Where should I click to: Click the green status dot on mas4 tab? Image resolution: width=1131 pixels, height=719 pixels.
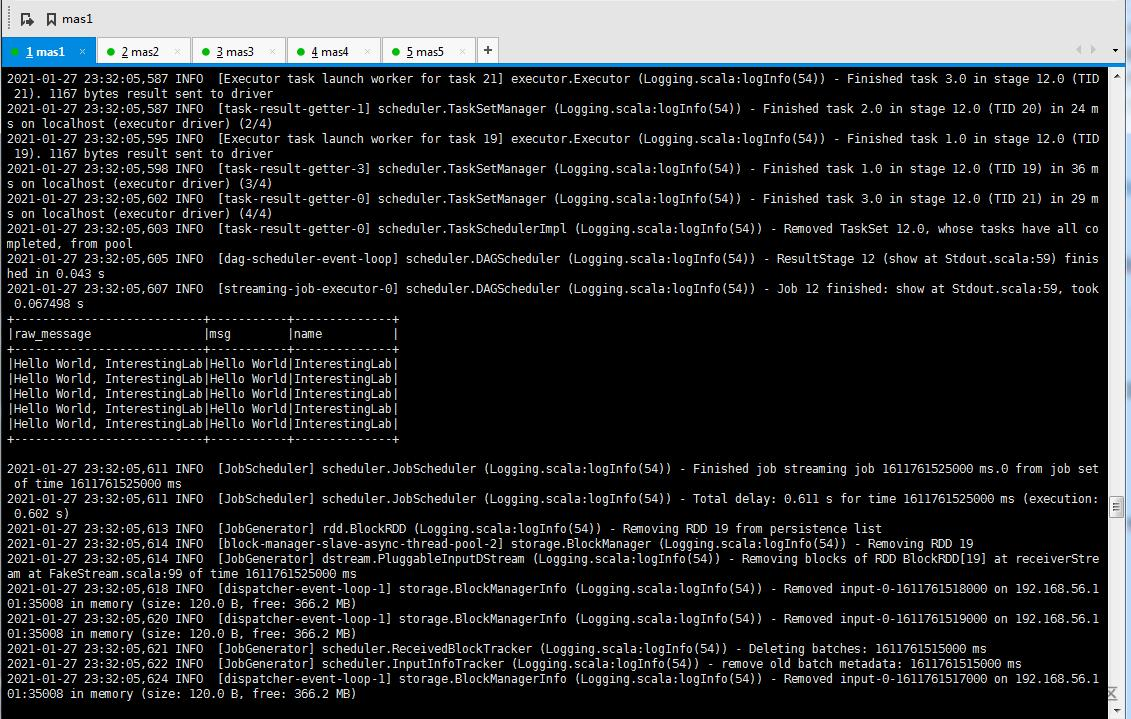(x=302, y=52)
